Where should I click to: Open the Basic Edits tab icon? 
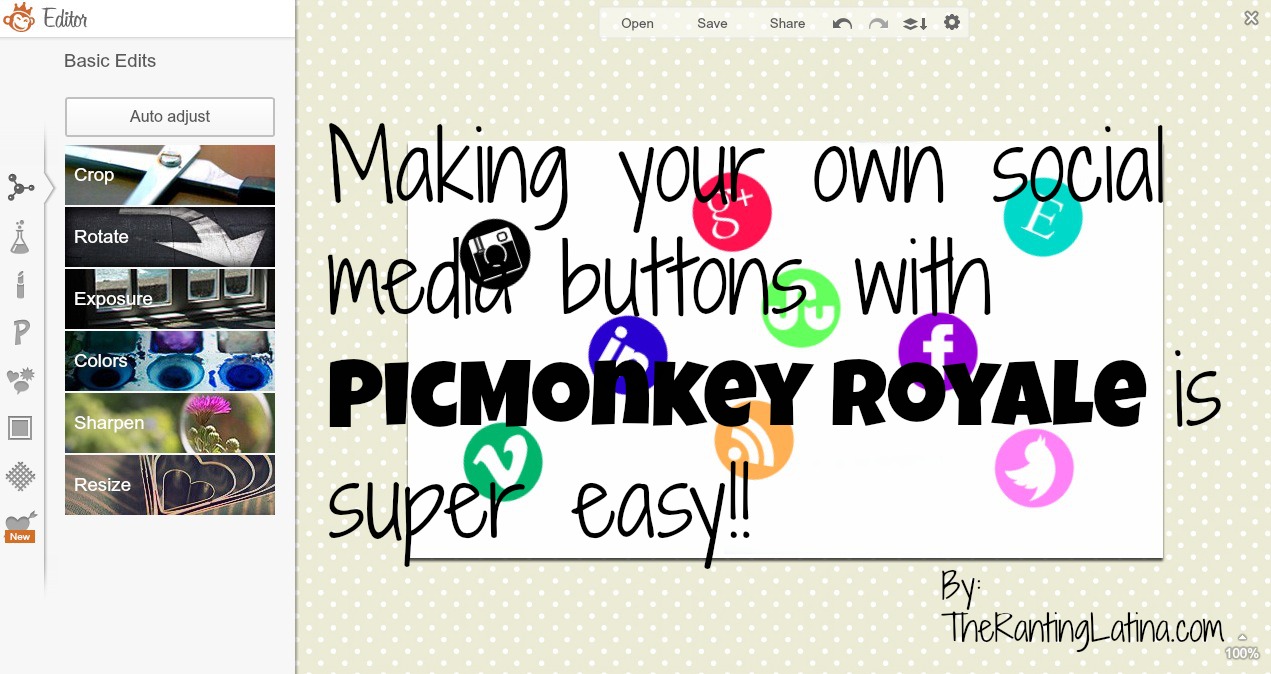(x=20, y=187)
